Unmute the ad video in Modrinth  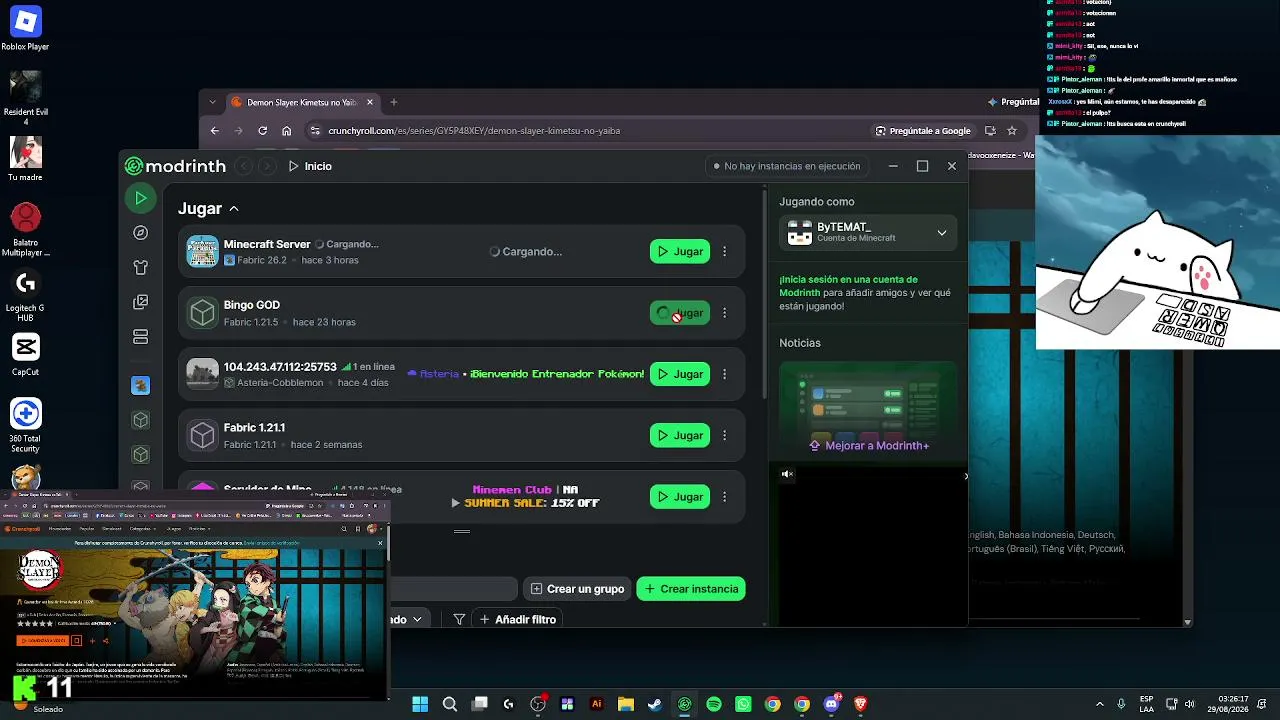(788, 475)
